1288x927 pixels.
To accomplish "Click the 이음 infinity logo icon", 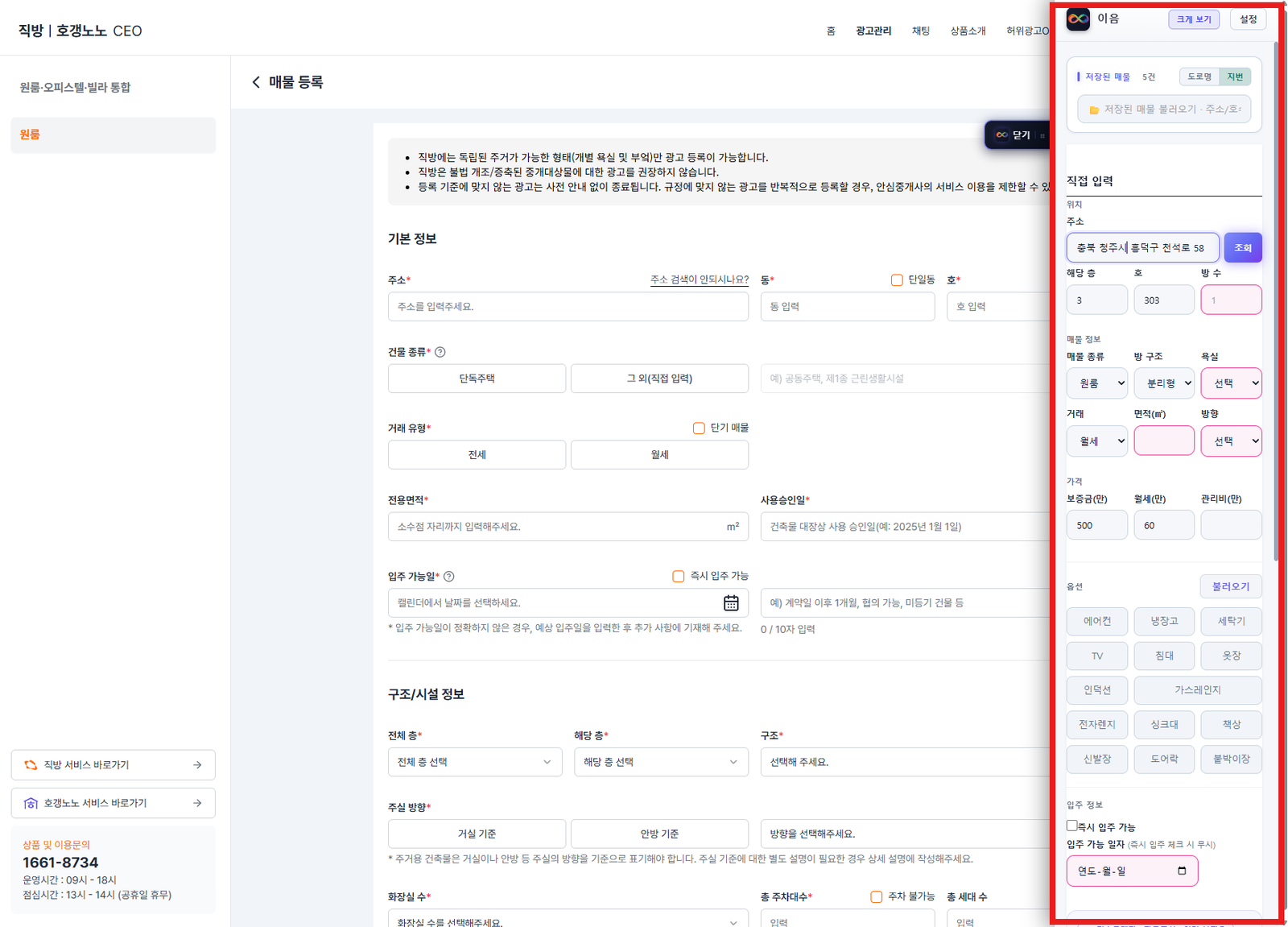I will coord(1078,19).
